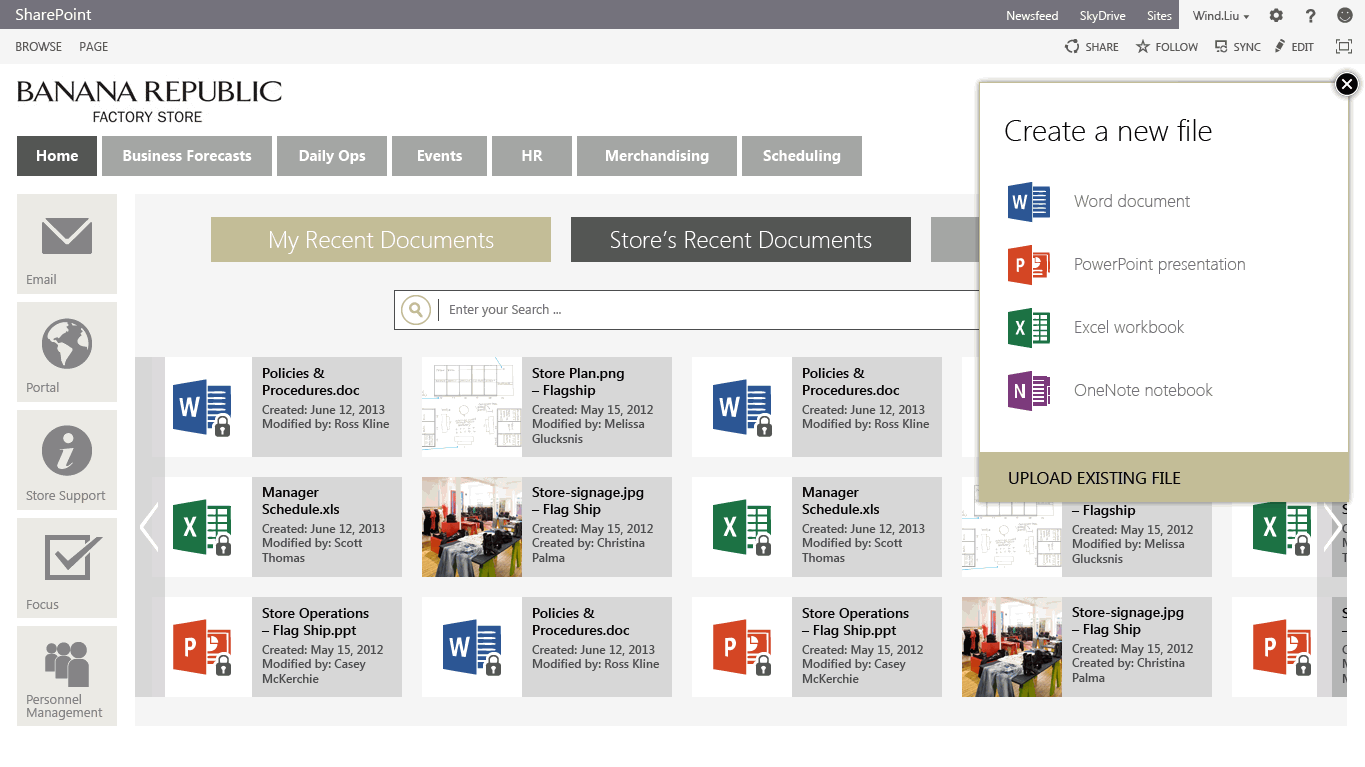Click the help question mark icon
This screenshot has height=767, width=1365.
(1311, 15)
